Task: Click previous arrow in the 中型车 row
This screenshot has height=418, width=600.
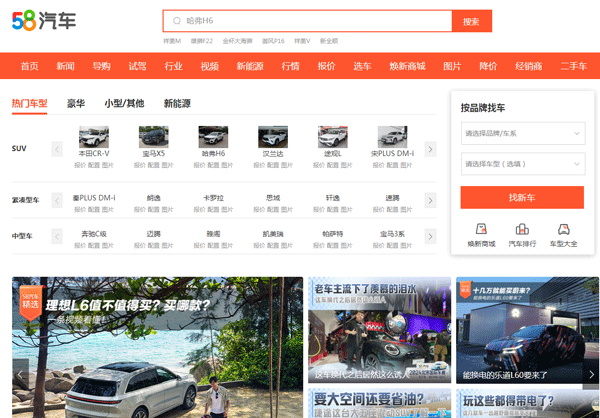Action: tap(57, 237)
